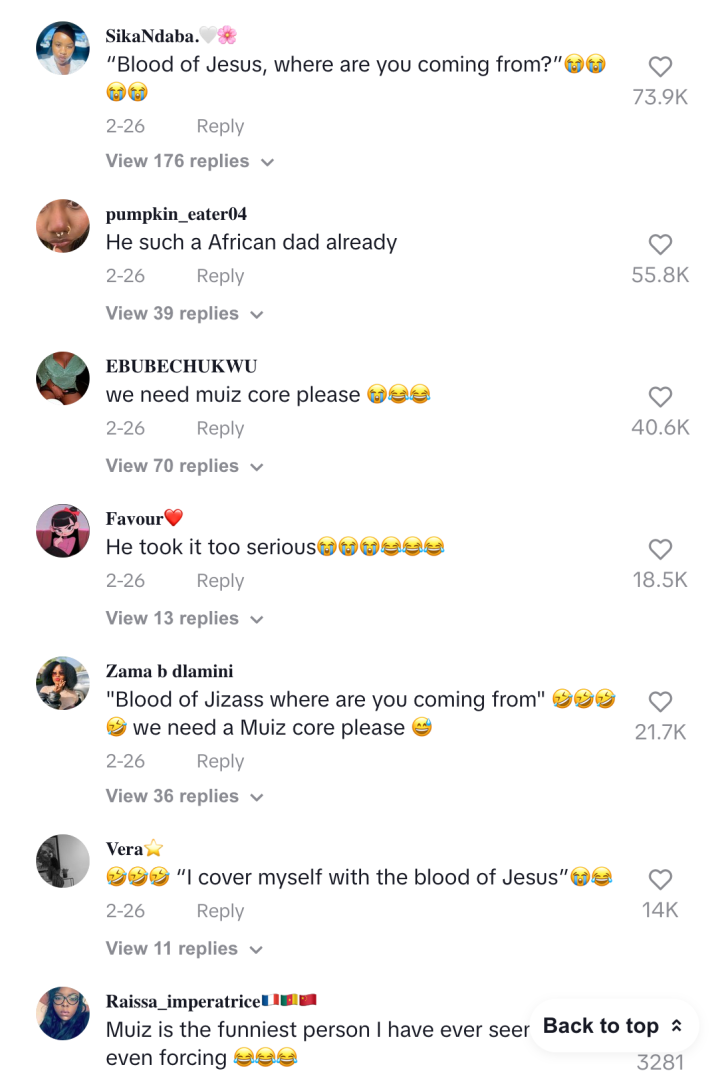Toggle like on the comment with 14K hearts
710x1083 pixels.
point(660,880)
